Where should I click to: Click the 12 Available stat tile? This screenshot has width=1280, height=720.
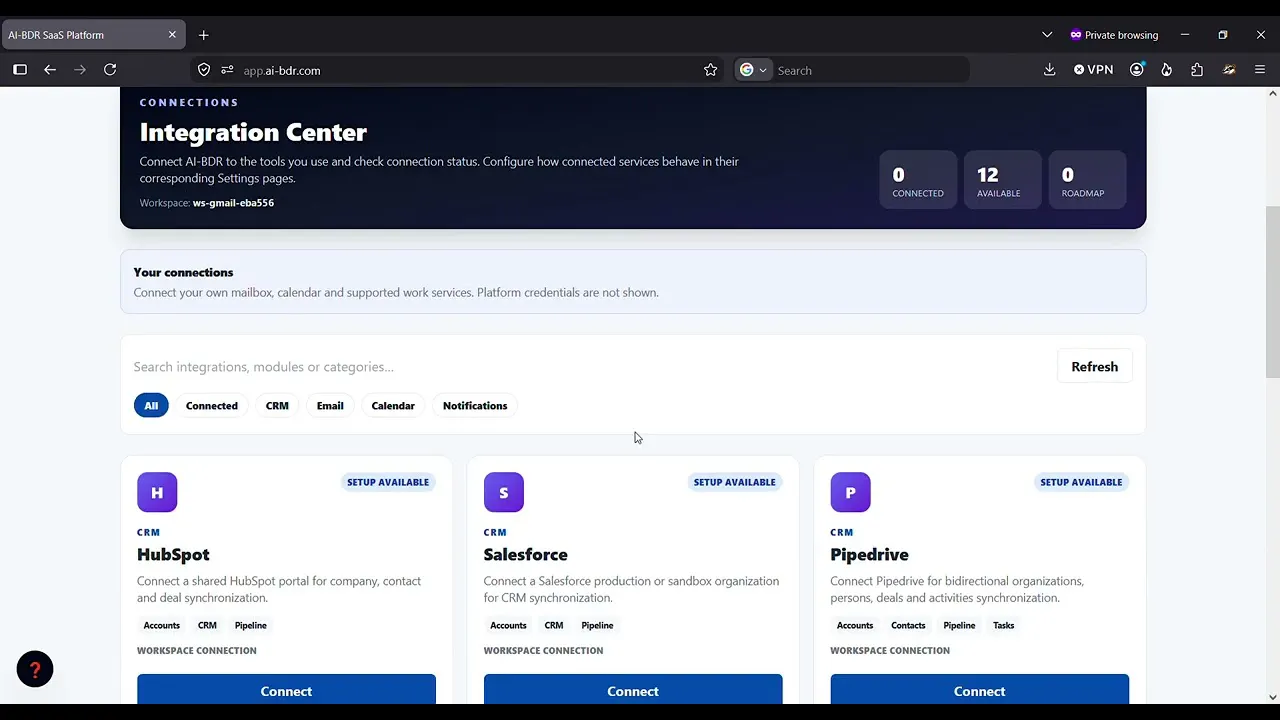pyautogui.click(x=1002, y=180)
